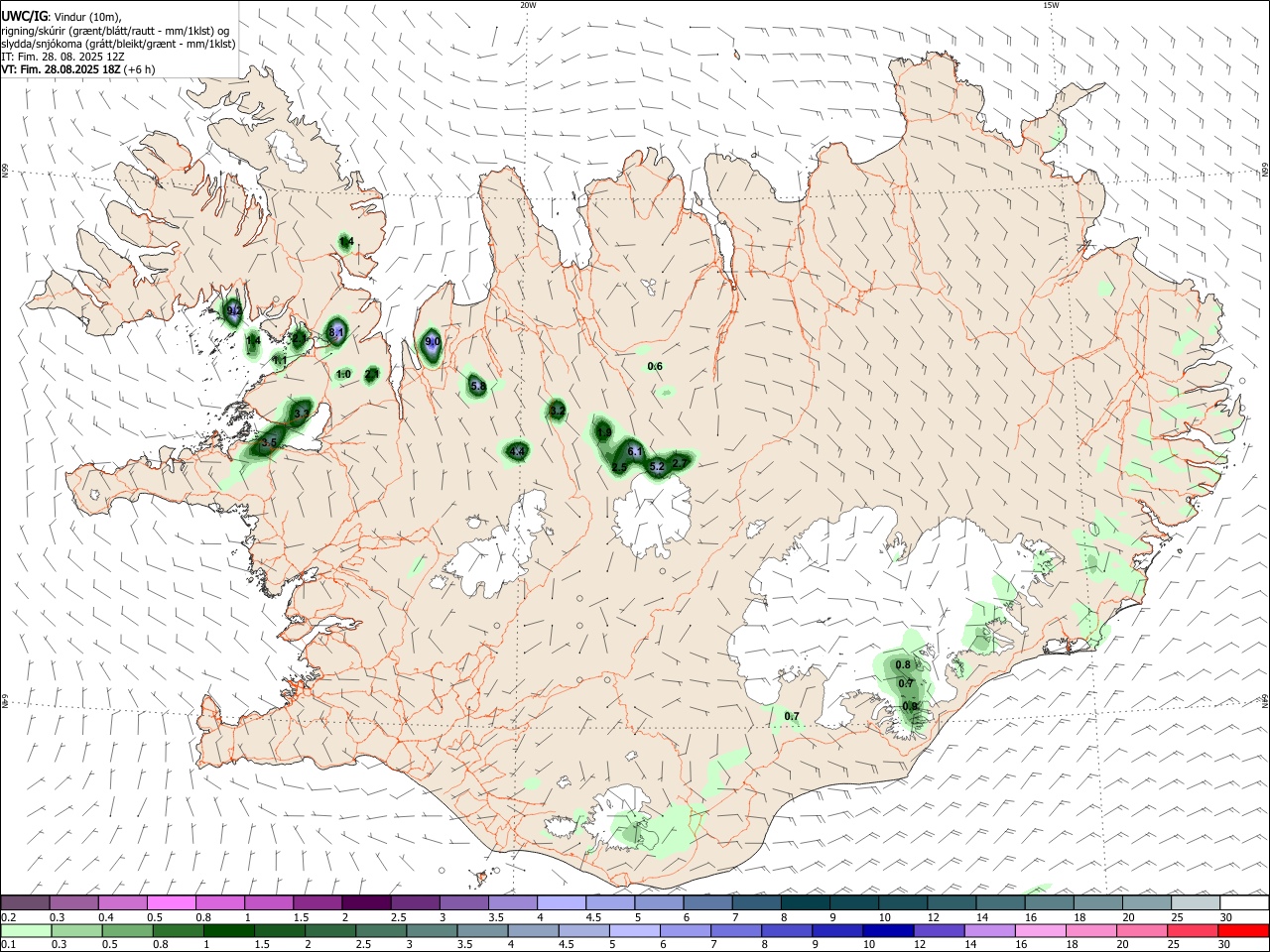This screenshot has height=952, width=1270.
Task: Pick the darkest green 1 mm rain swatch
Action: pyautogui.click(x=229, y=930)
